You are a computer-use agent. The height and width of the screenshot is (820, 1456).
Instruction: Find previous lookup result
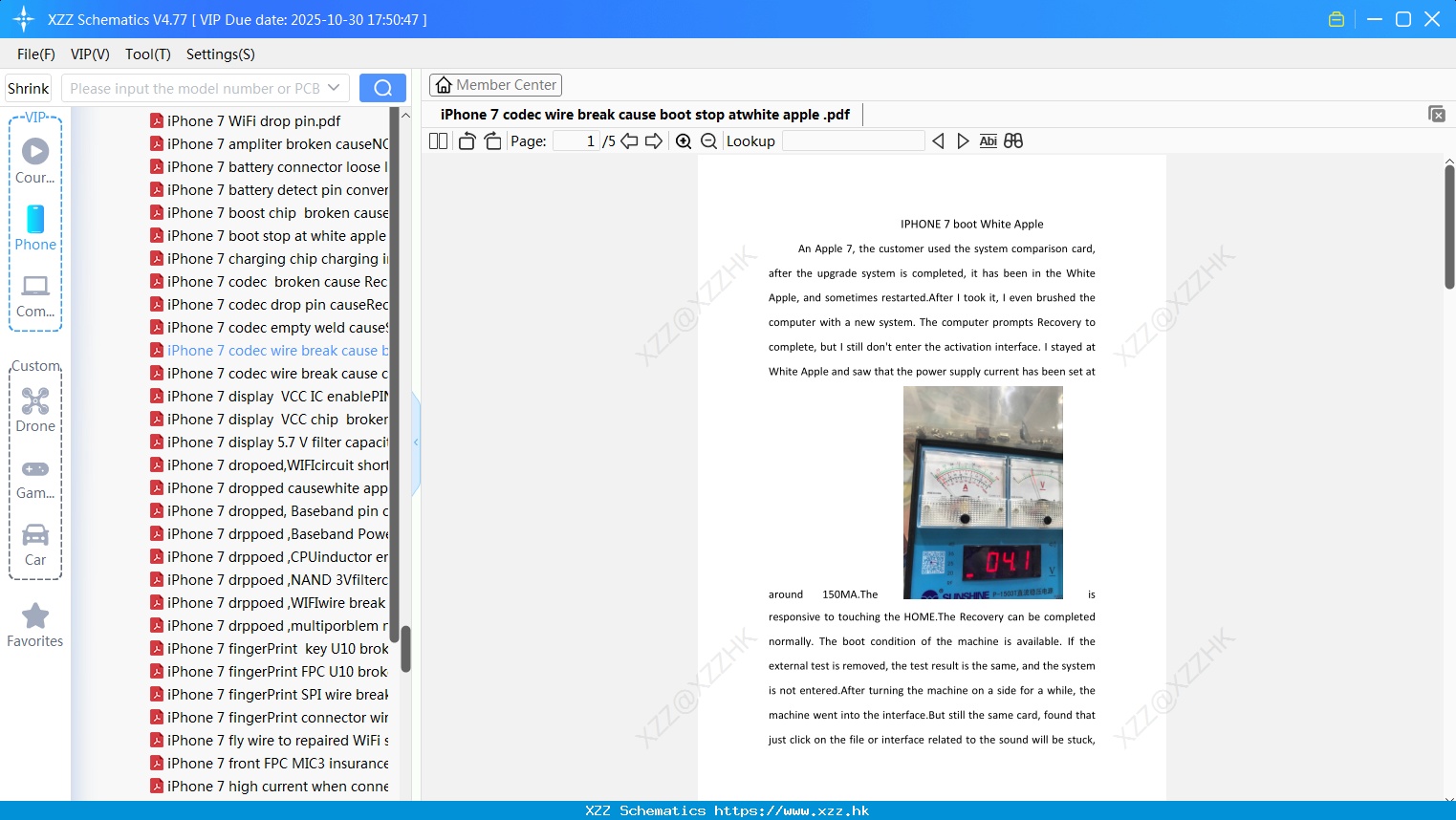pos(938,140)
